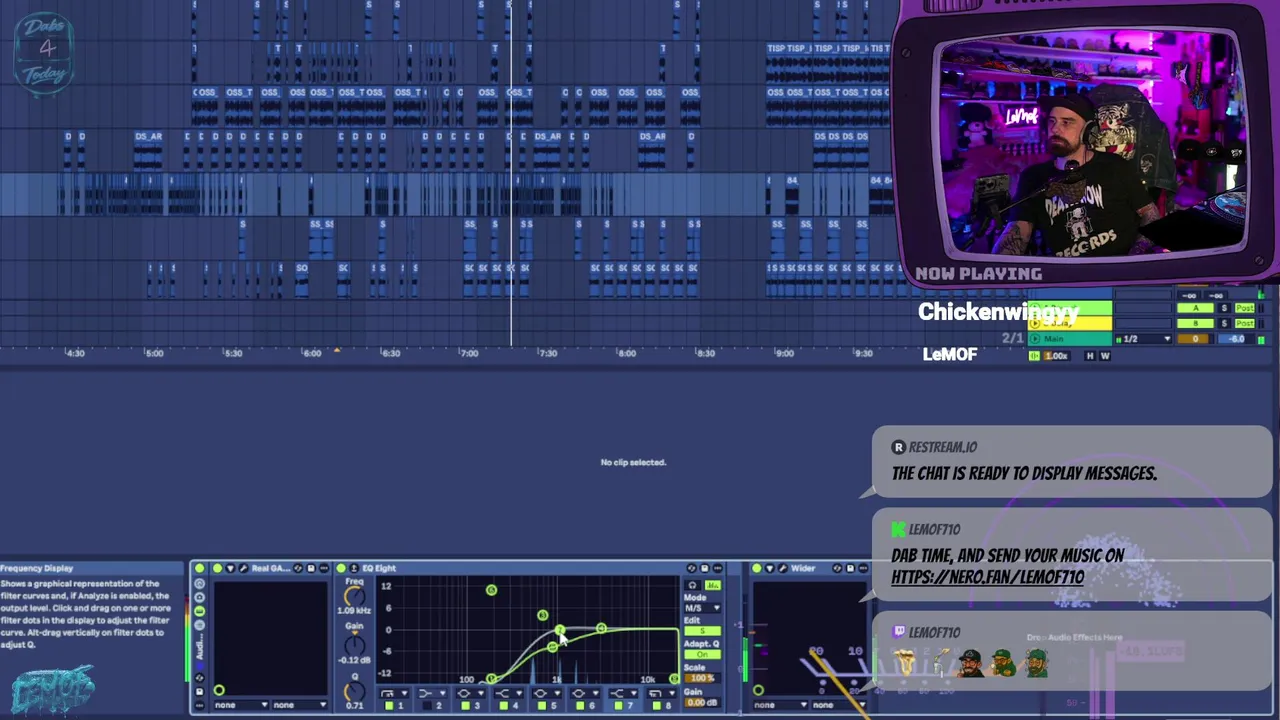This screenshot has width=1280, height=720.
Task: Save the Wider device preset
Action: [x=850, y=568]
